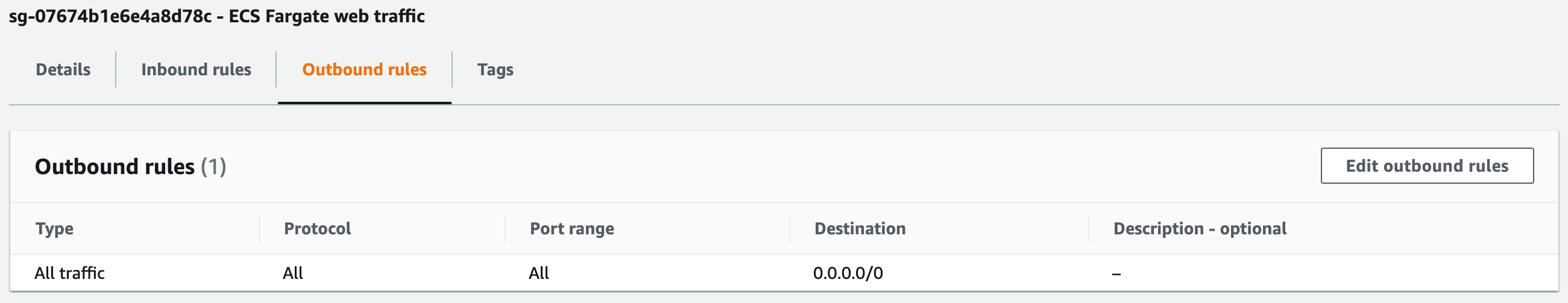
Task: Click the Port range column header
Action: pos(571,229)
